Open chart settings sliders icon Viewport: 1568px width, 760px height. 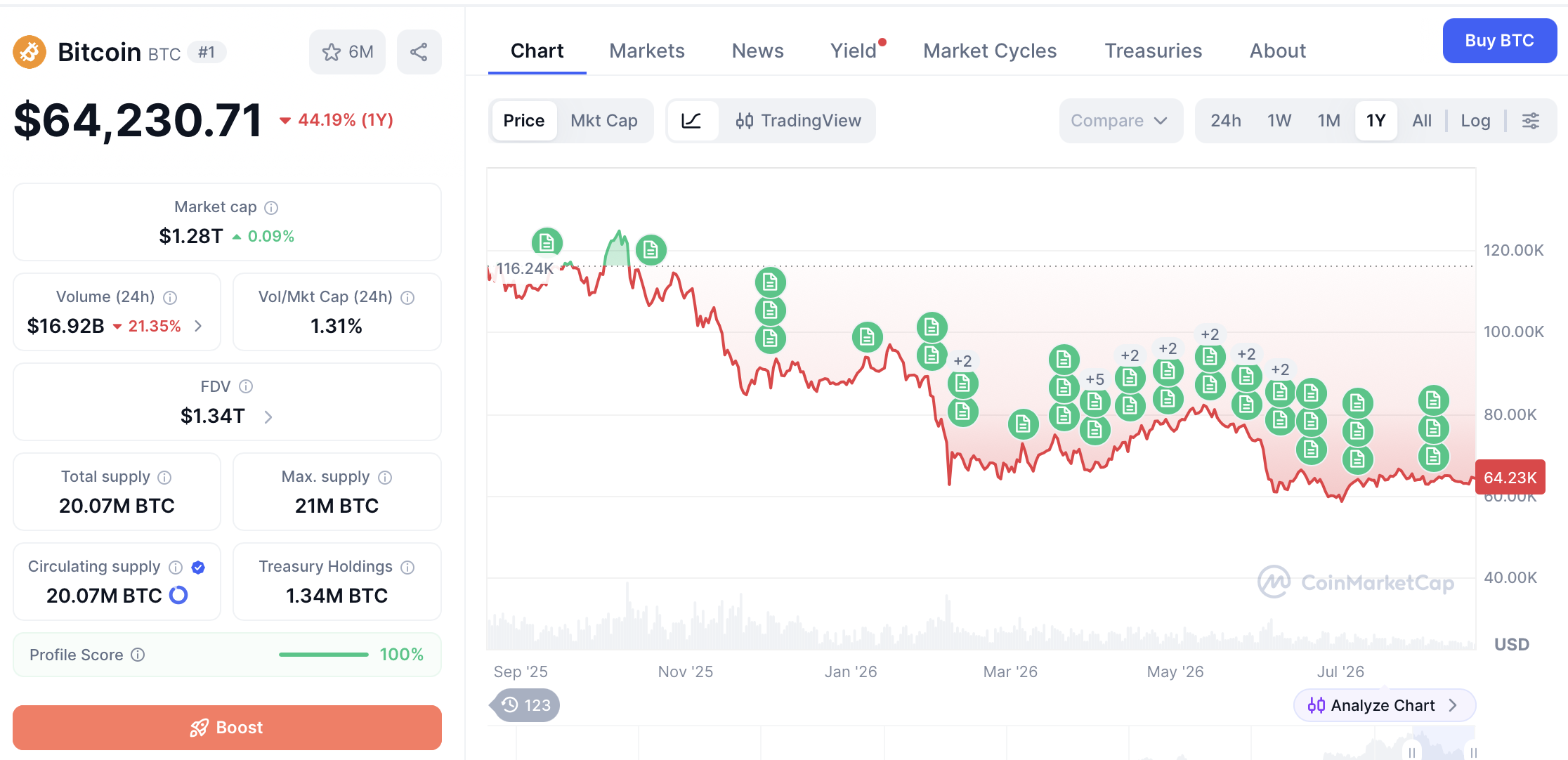click(1531, 121)
